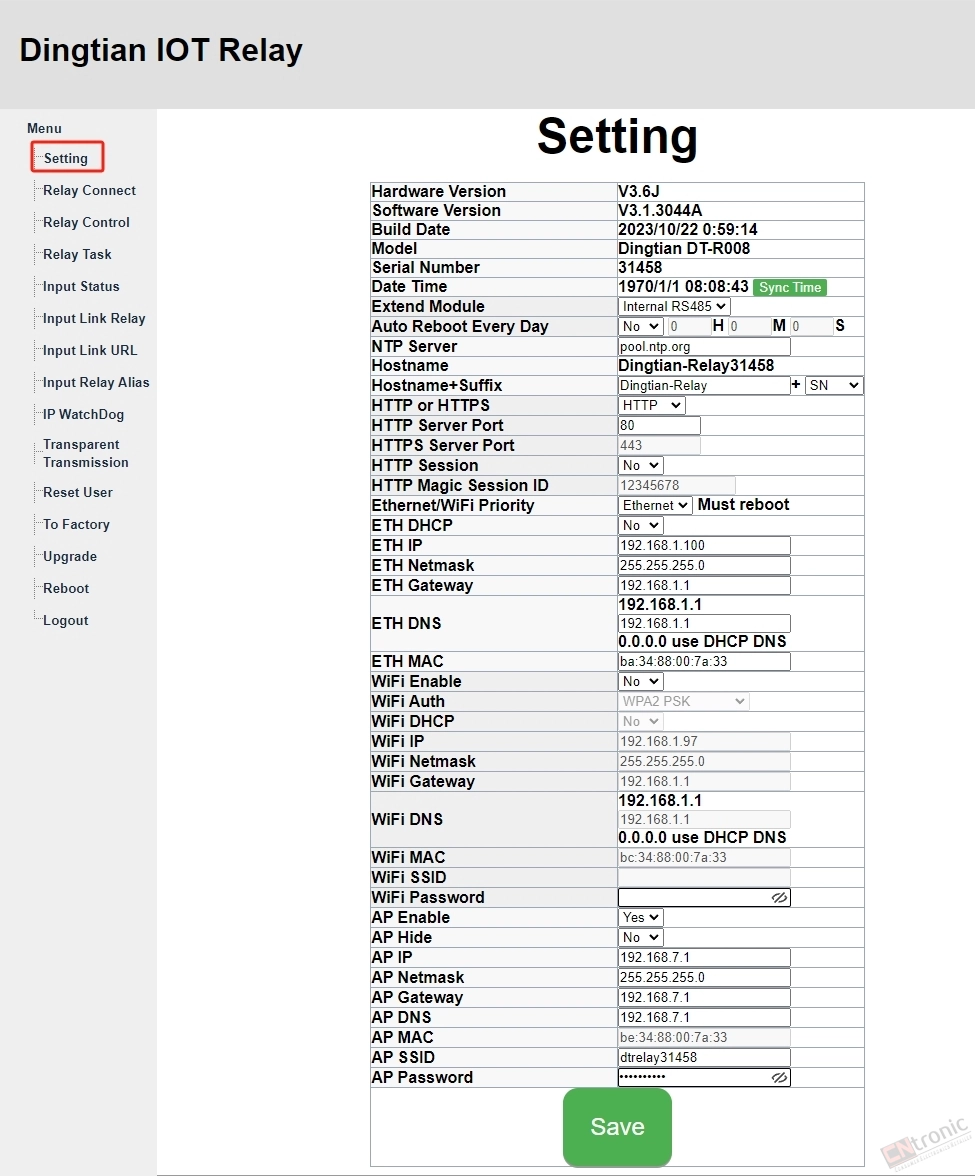Click the Model value Dingtian DT-R008
Screen dimensions: 975x1176
(684, 248)
